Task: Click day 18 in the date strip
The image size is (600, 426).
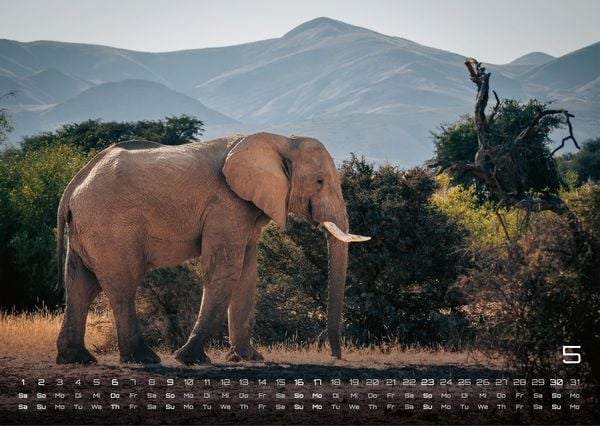Action: (336, 382)
